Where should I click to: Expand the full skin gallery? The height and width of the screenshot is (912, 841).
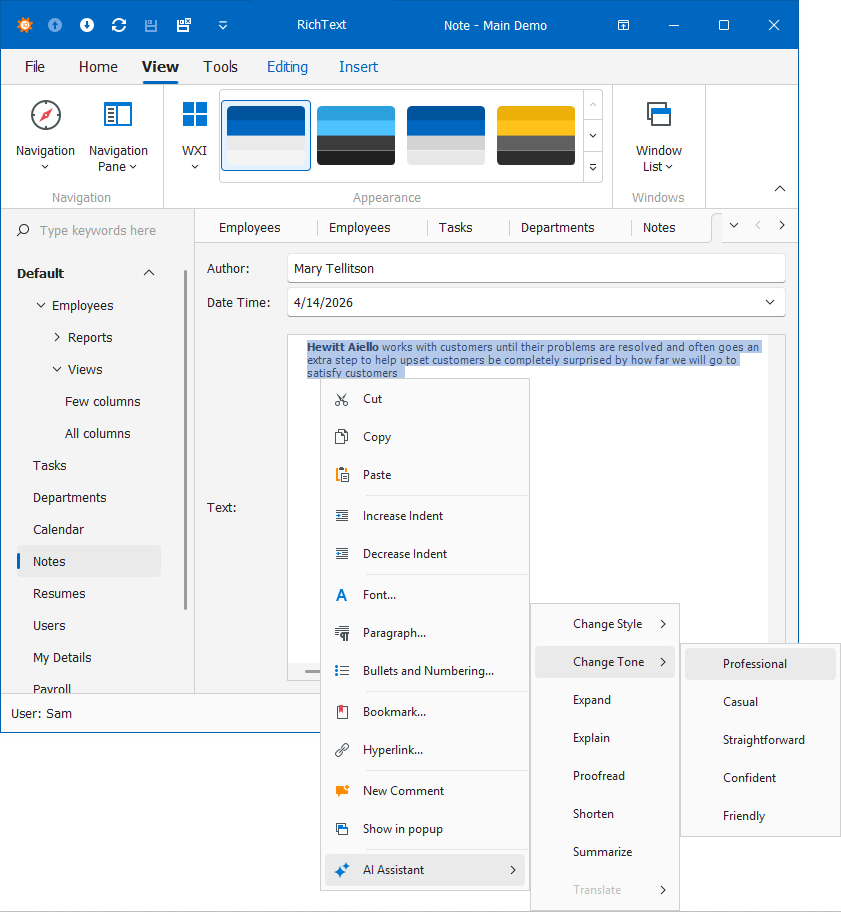pyautogui.click(x=593, y=168)
